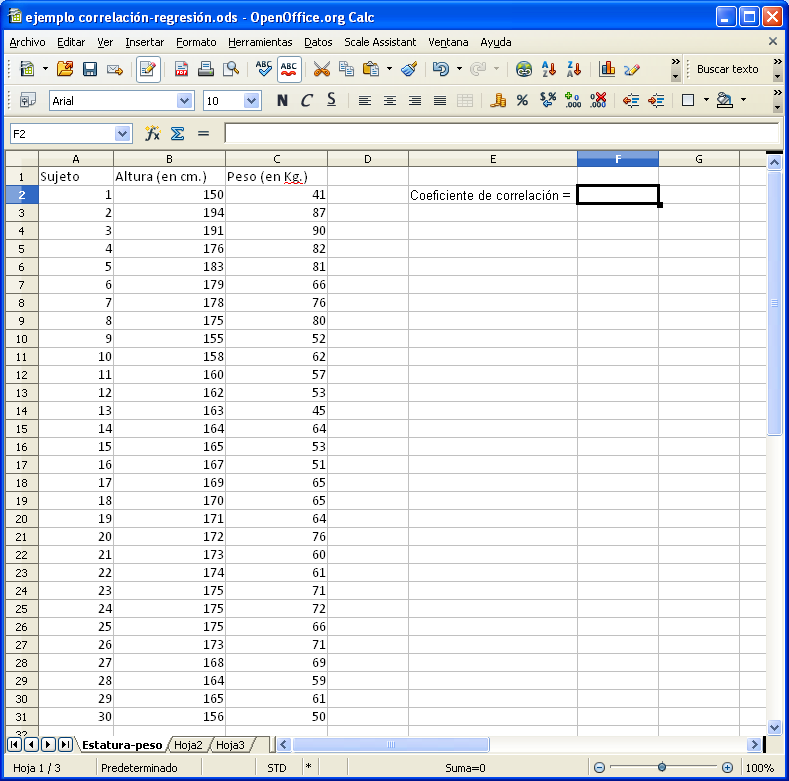Image resolution: width=789 pixels, height=781 pixels.
Task: Click the Save document icon
Action: click(90, 69)
